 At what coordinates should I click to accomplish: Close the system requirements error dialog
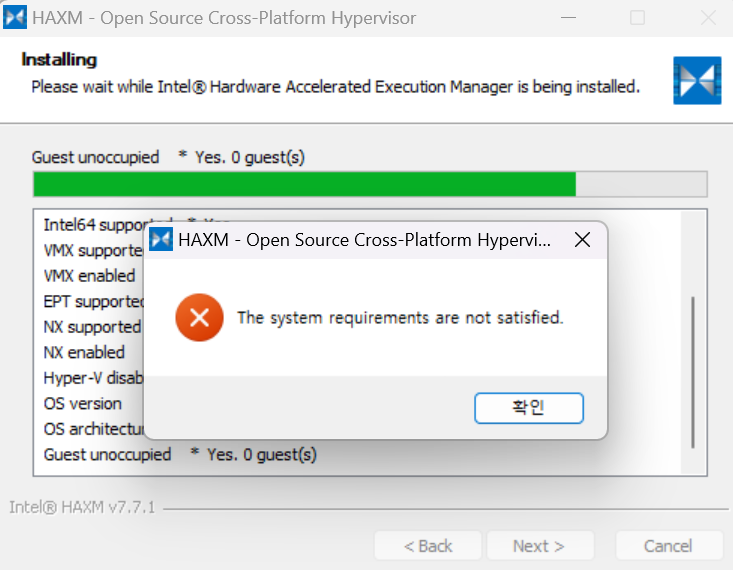click(x=582, y=240)
